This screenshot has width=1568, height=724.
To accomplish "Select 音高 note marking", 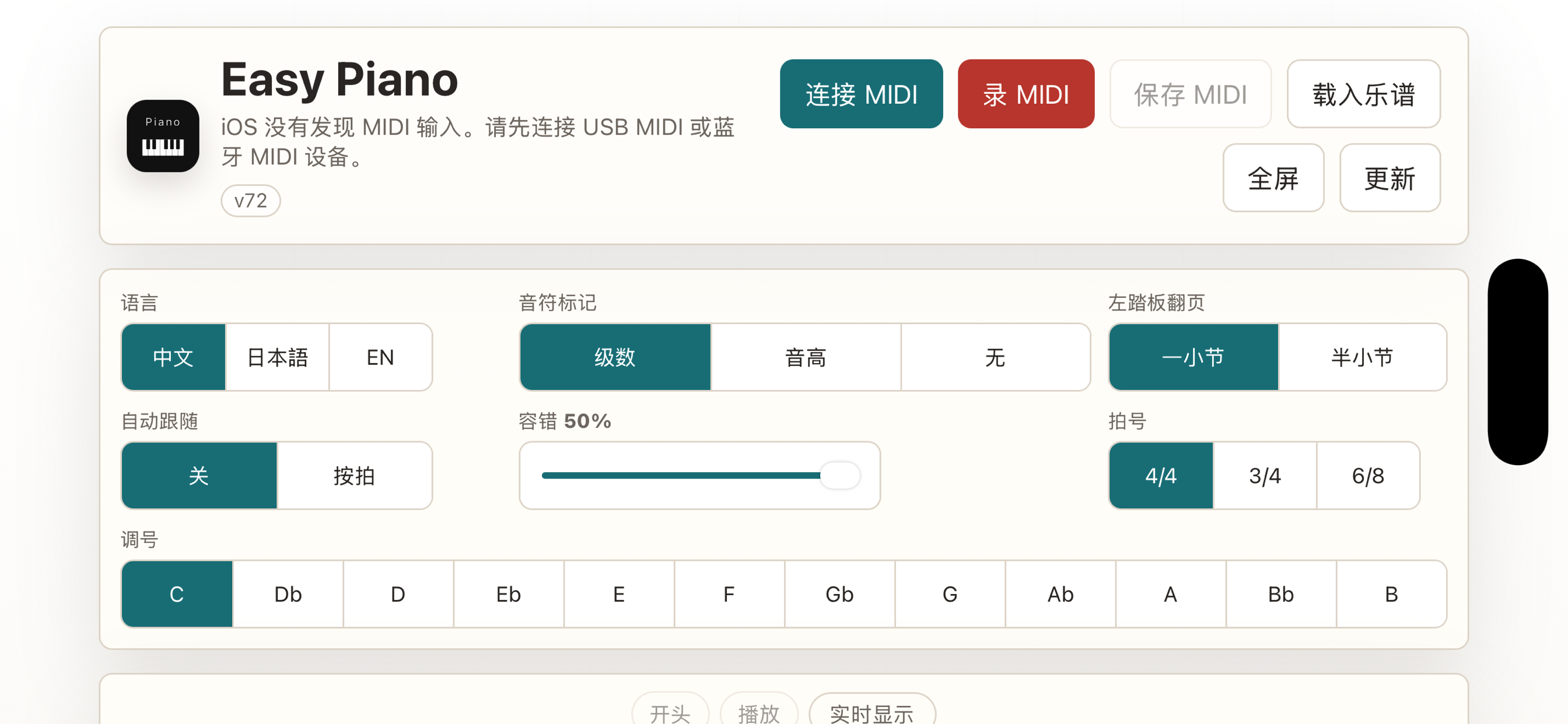I will (x=806, y=357).
